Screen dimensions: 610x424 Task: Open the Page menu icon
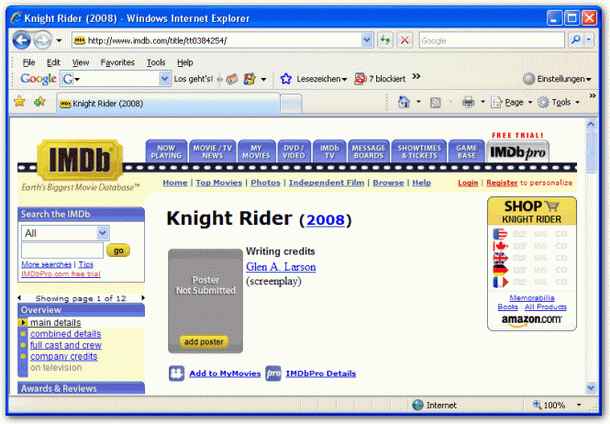tap(496, 102)
